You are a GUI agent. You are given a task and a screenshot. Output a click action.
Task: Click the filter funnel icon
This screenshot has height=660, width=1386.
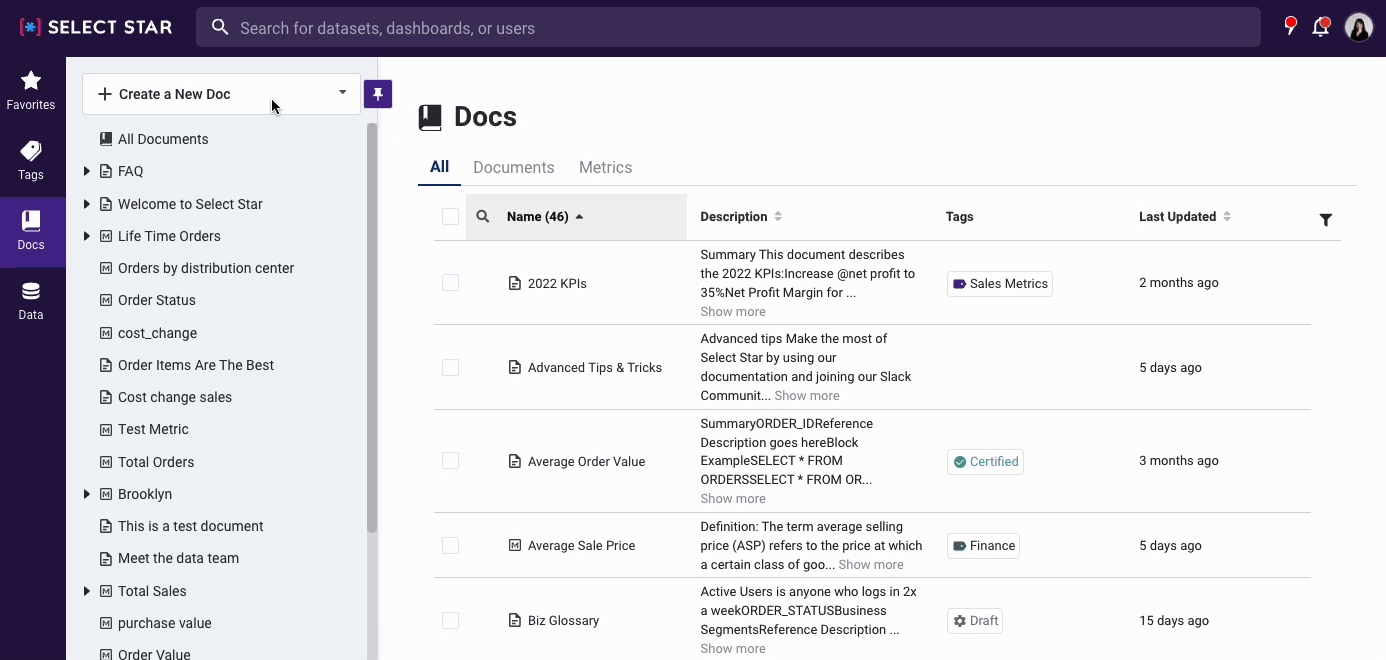coord(1325,220)
